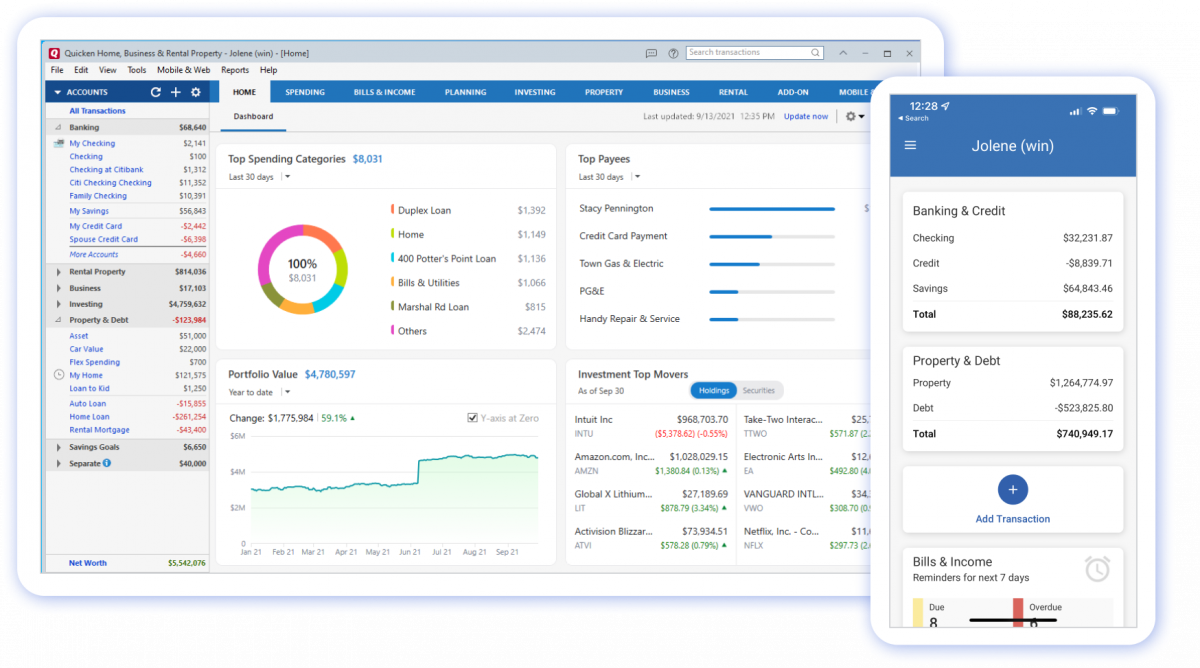The width and height of the screenshot is (1200, 668).
Task: Open the File menu
Action: (57, 70)
